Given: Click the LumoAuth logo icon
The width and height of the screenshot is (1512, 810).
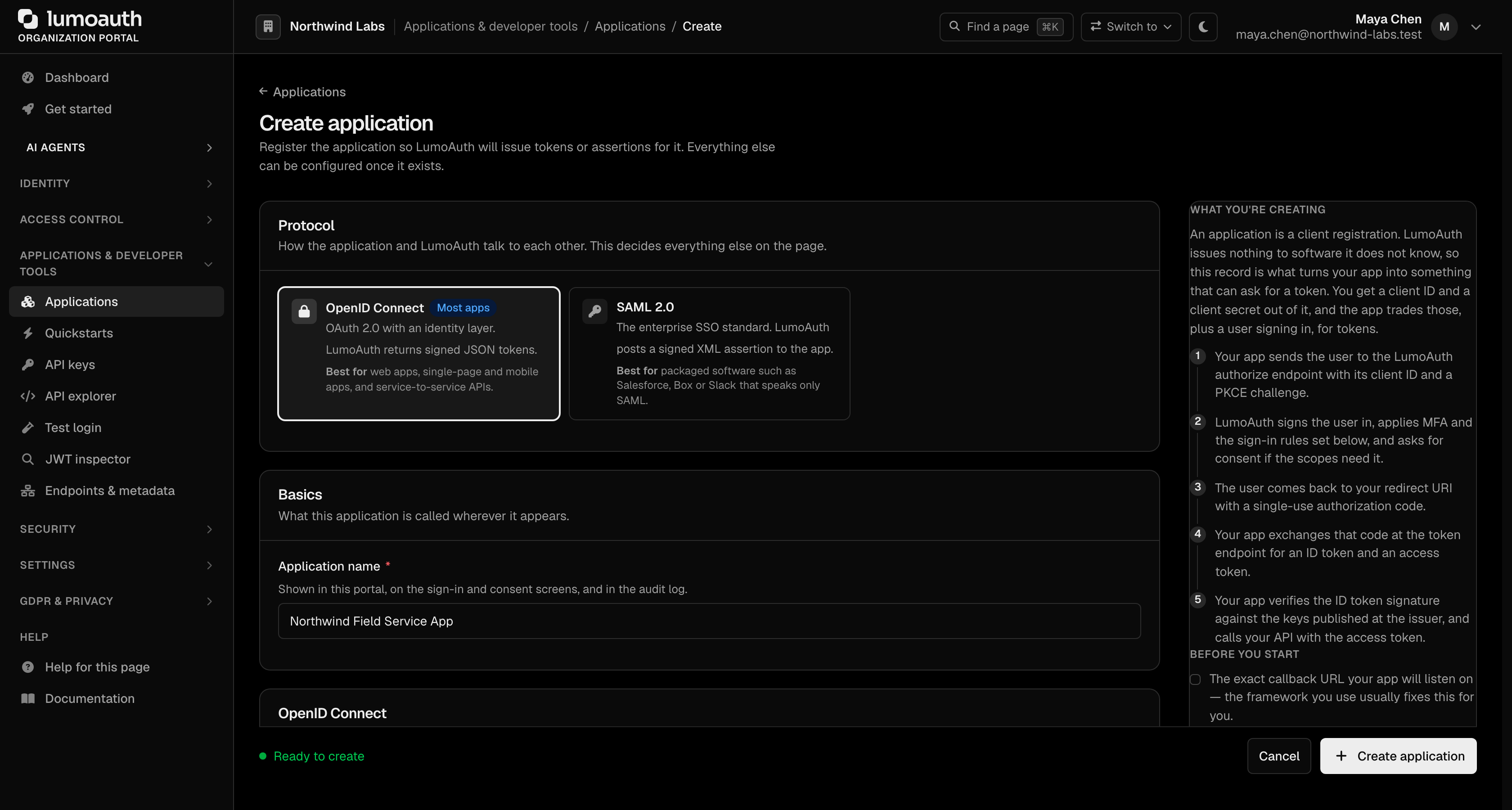Looking at the screenshot, I should pyautogui.click(x=27, y=19).
